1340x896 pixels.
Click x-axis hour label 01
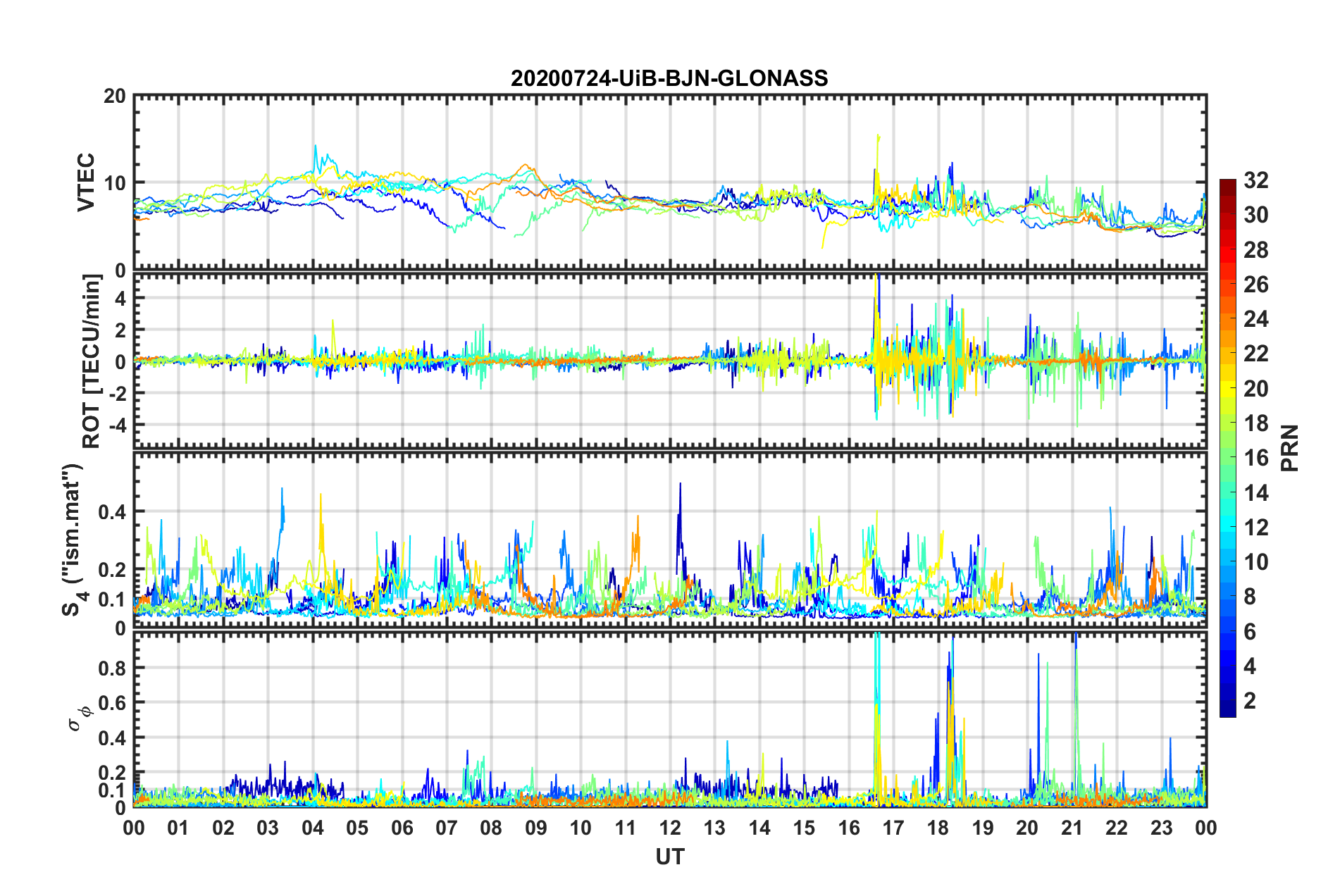[x=178, y=828]
